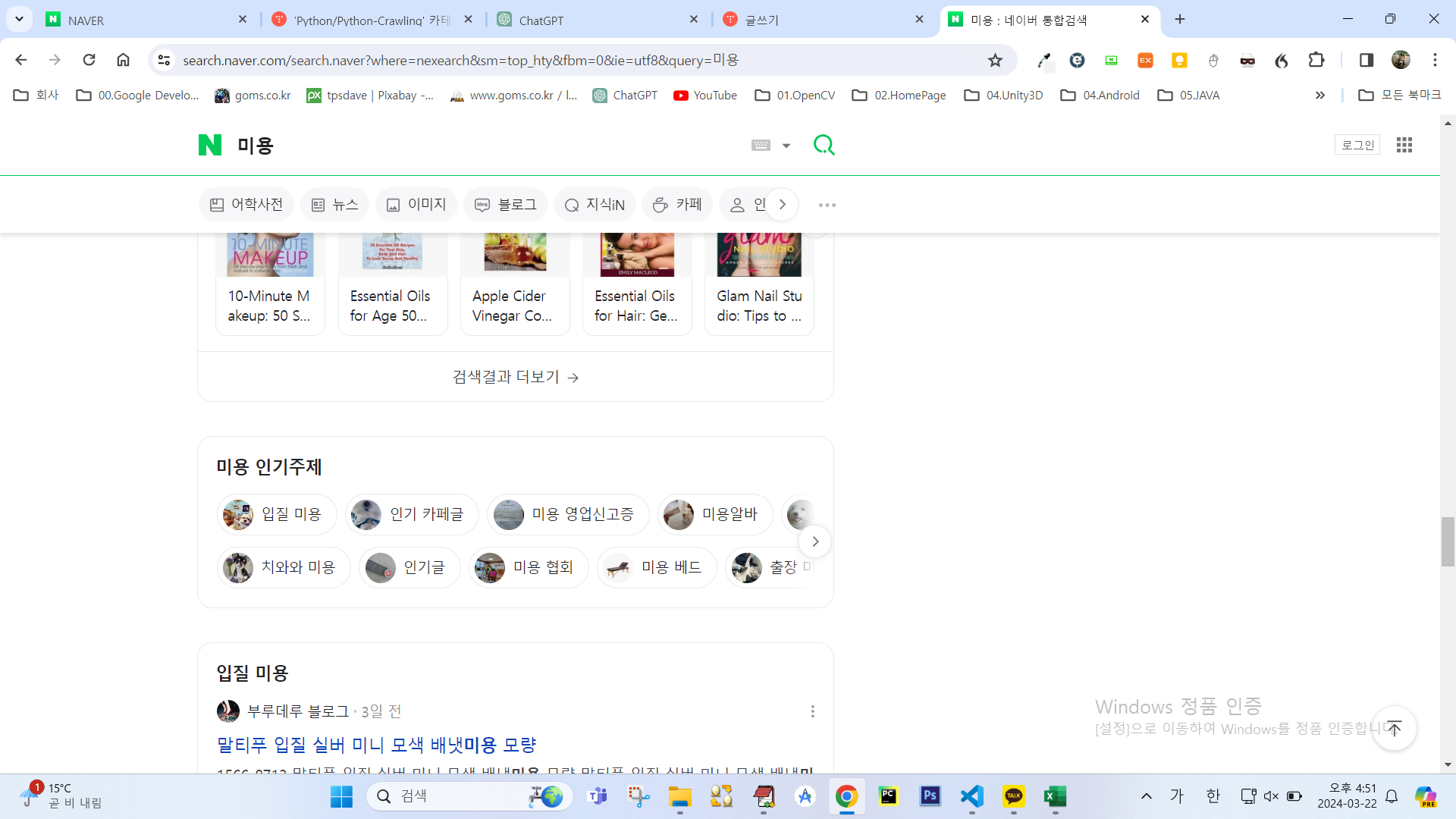Select the 블로그 search tab

506,205
